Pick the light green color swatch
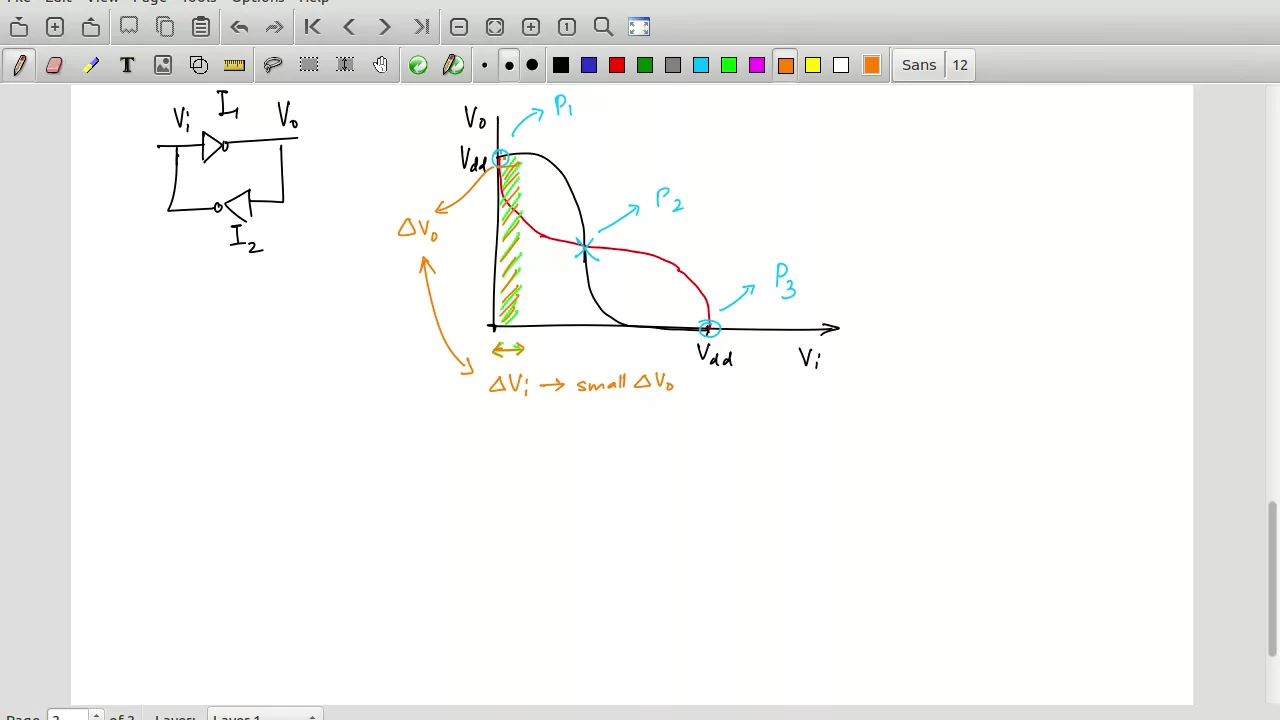The image size is (1280, 720). pos(729,65)
